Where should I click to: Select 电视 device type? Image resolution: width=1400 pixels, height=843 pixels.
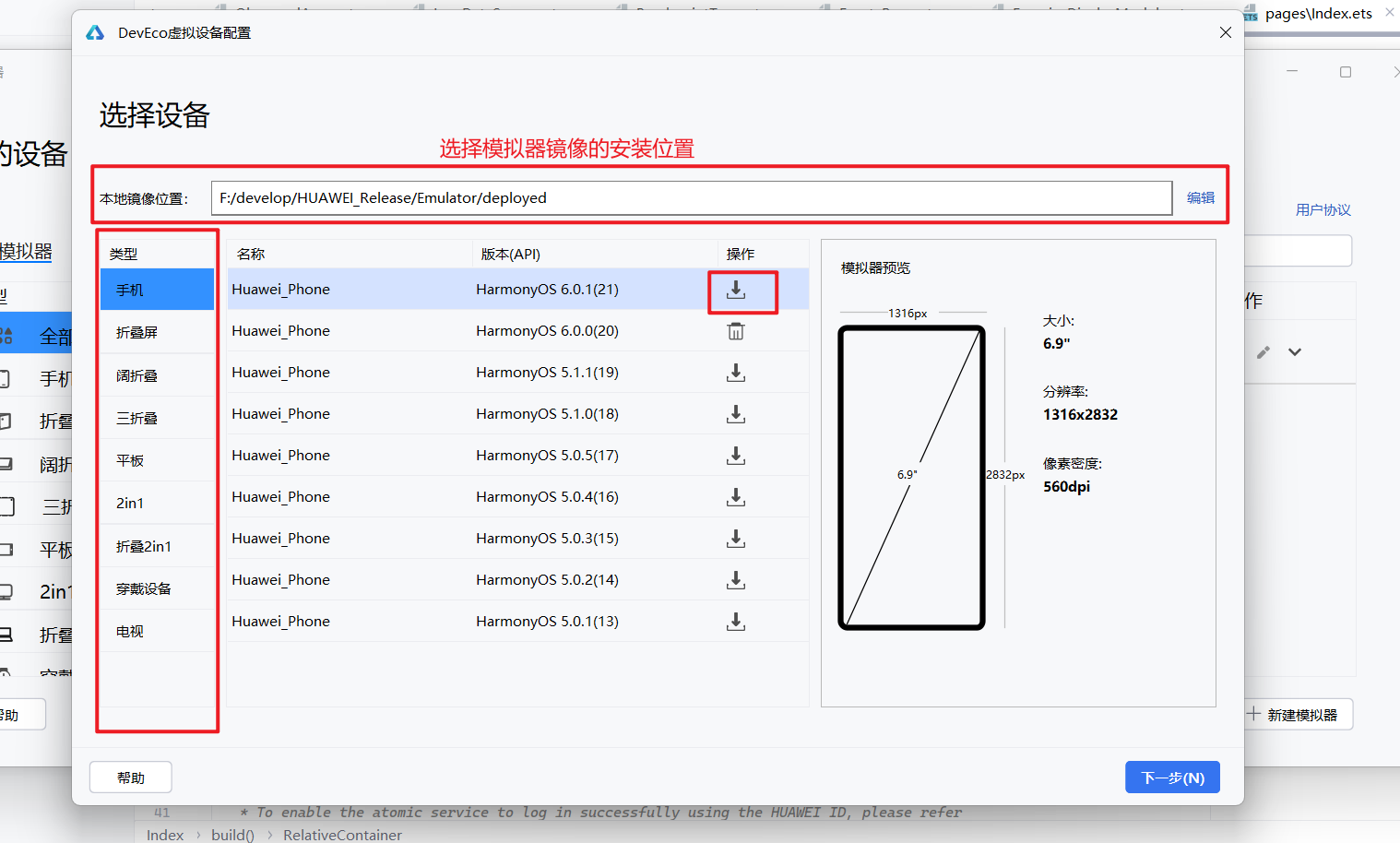click(157, 631)
